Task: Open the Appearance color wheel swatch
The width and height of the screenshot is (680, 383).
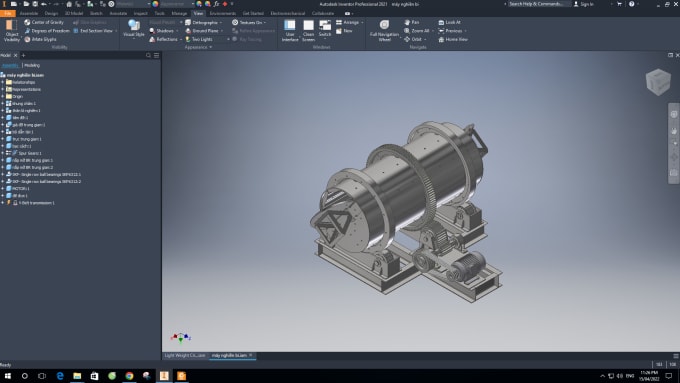Action: click(x=155, y=4)
